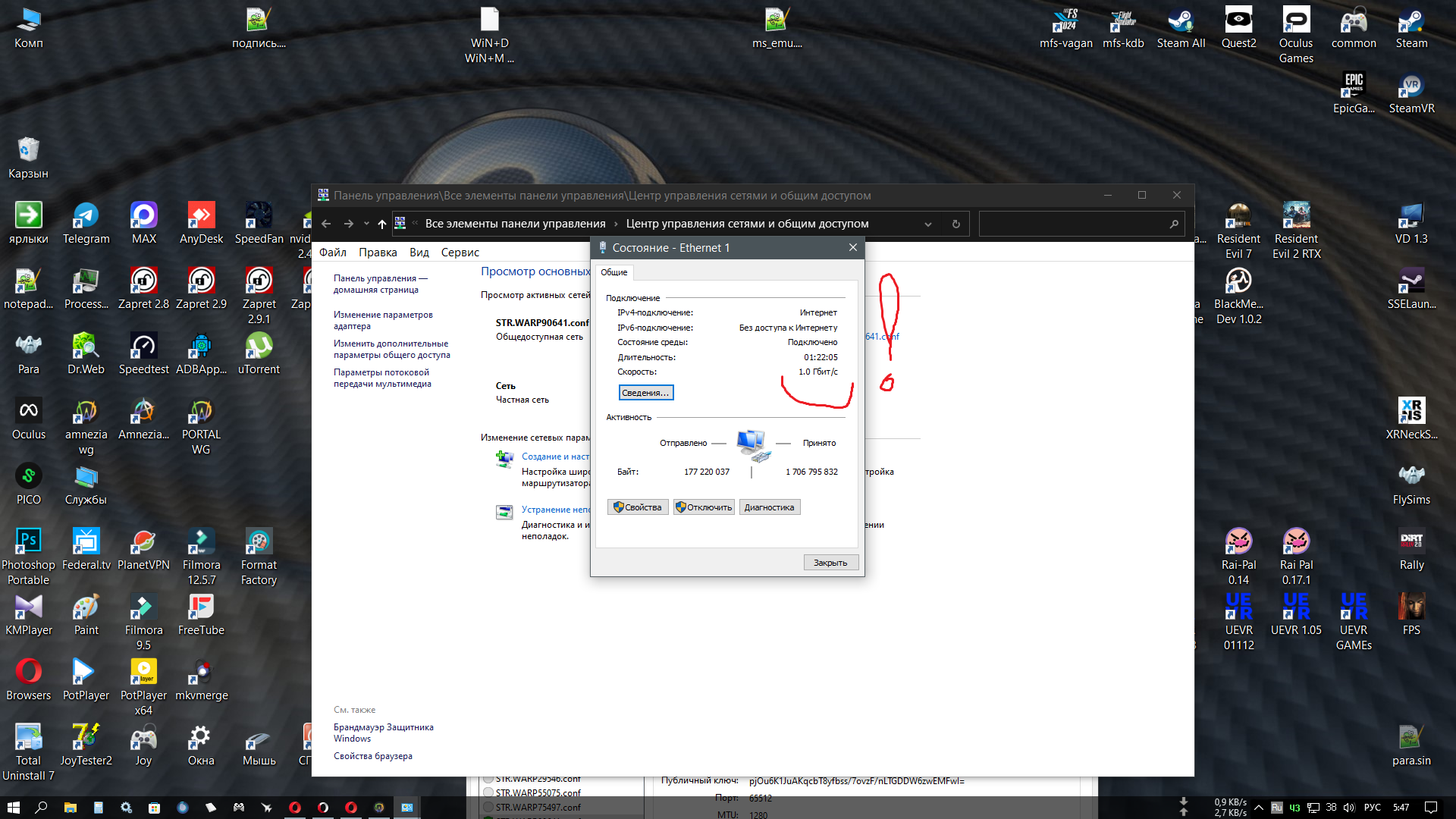Viewport: 1456px width, 819px height.
Task: Click the Сведения... button
Action: tap(645, 393)
